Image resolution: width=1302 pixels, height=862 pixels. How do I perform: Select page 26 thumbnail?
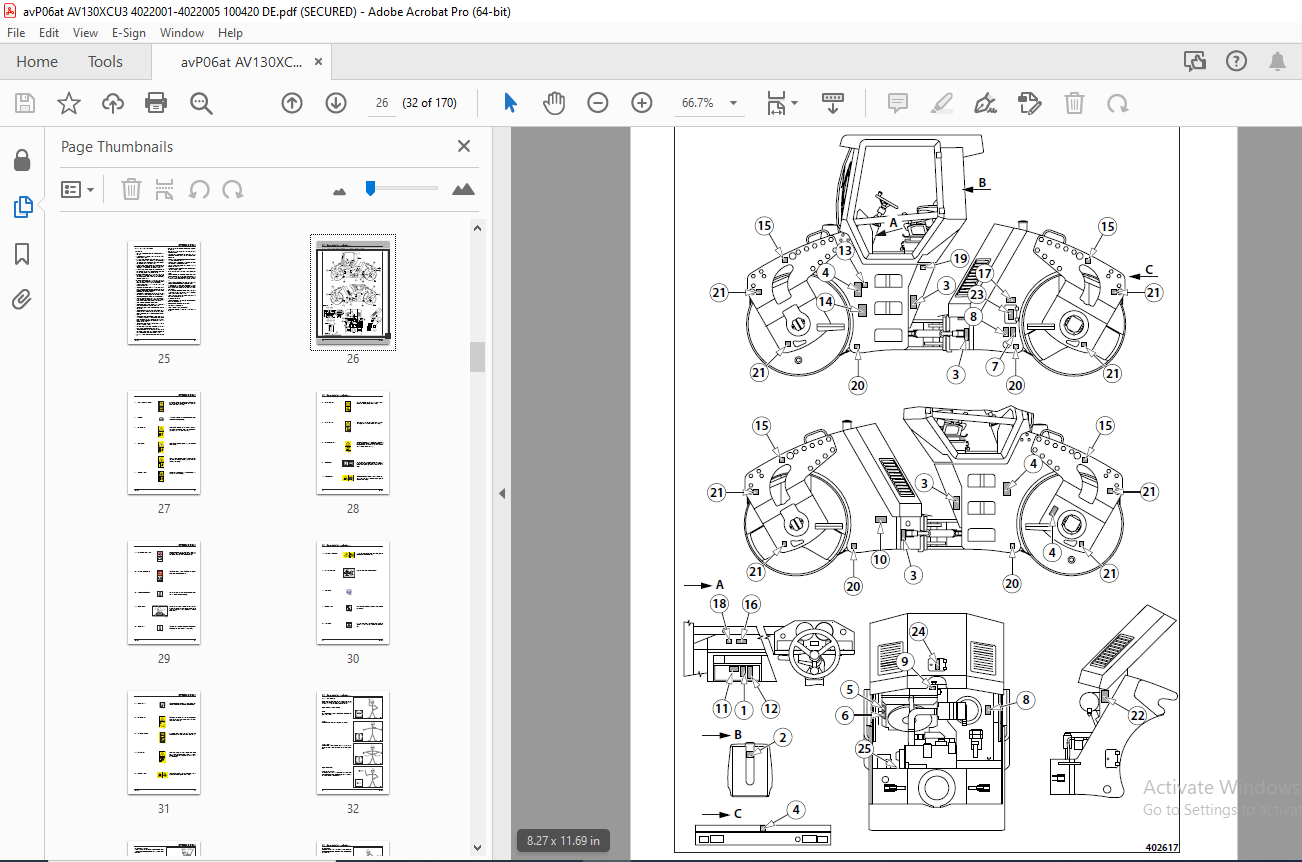pyautogui.click(x=353, y=292)
